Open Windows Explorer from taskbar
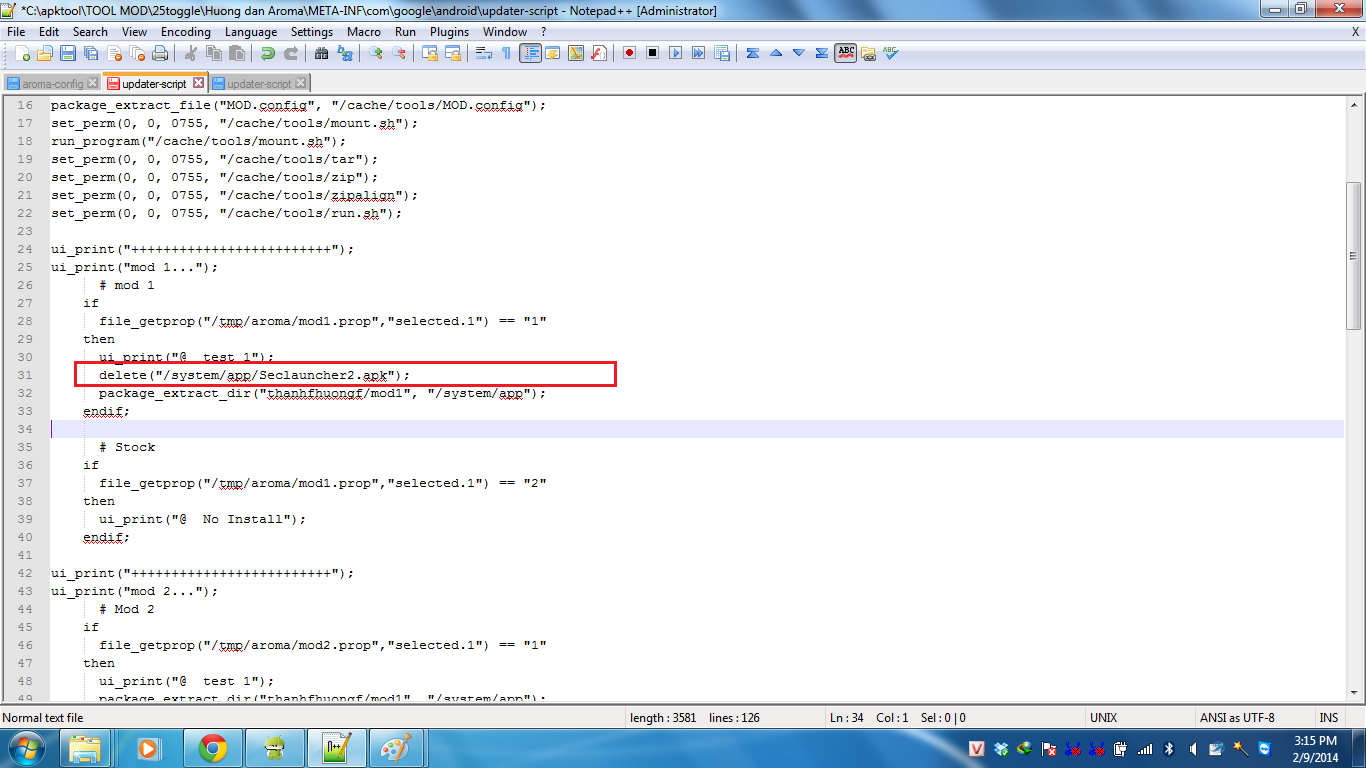Viewport: 1366px width, 768px height. pos(87,748)
